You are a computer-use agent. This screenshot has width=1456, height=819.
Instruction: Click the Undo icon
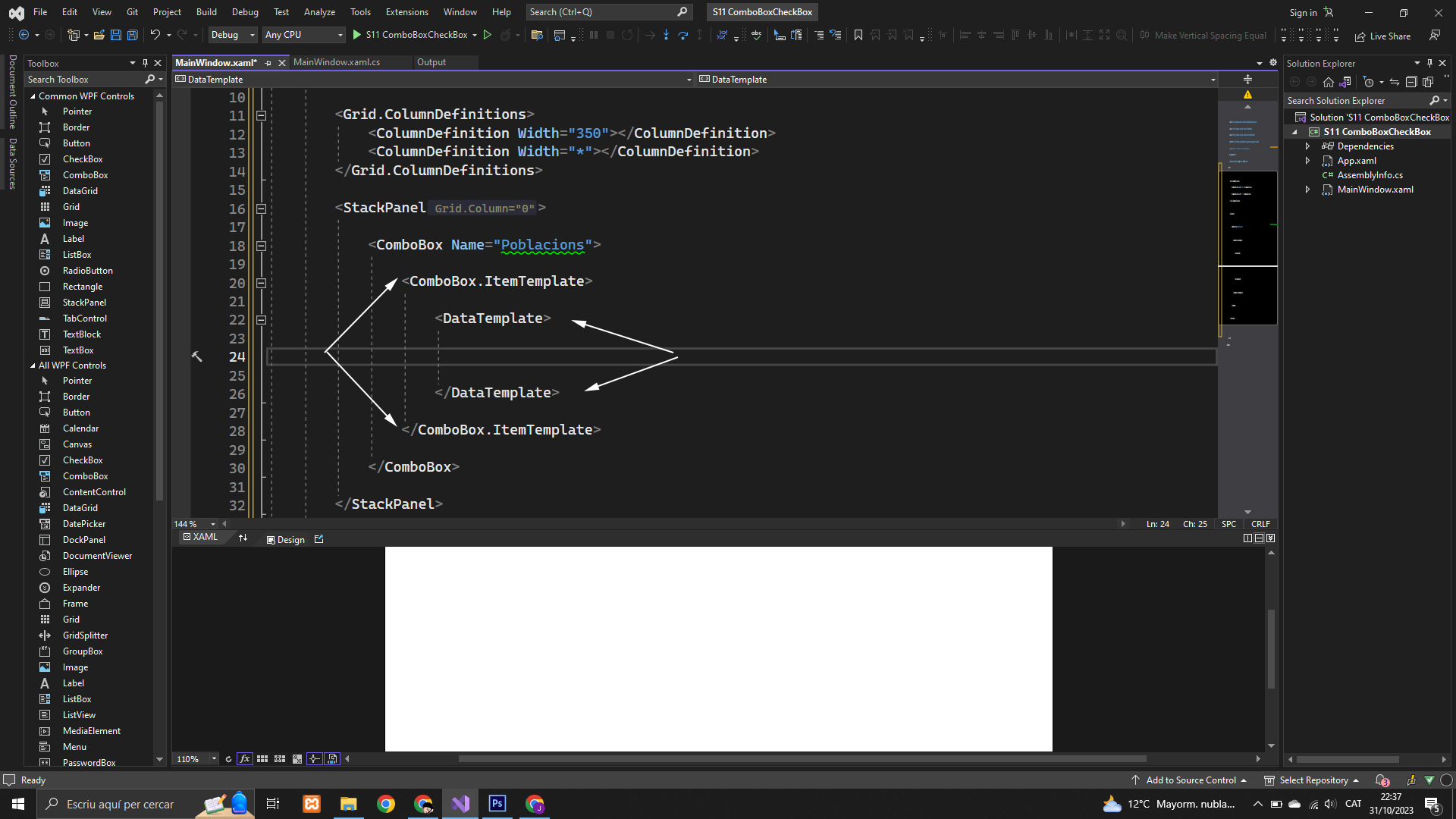[155, 35]
